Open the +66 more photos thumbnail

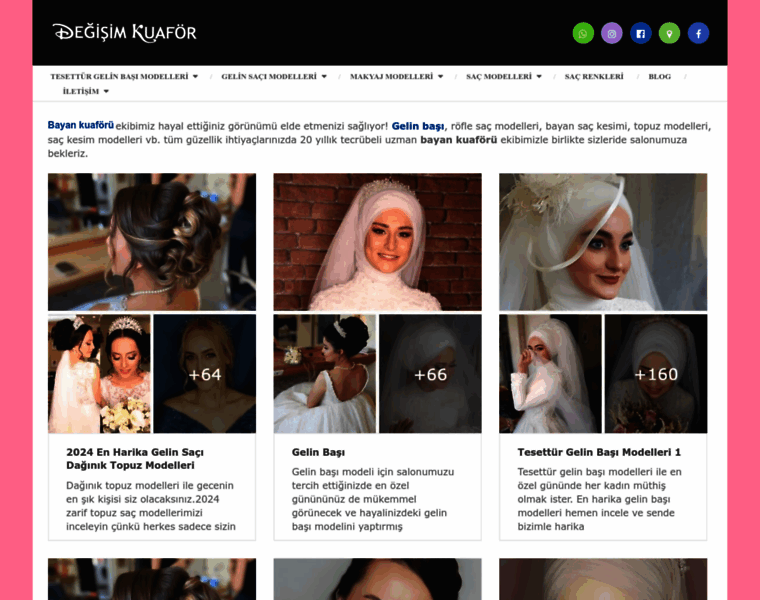point(430,374)
